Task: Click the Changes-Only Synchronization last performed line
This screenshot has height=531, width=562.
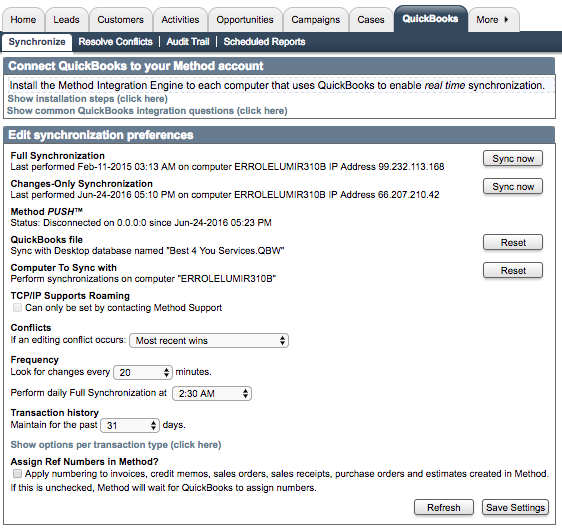Action: (x=225, y=195)
